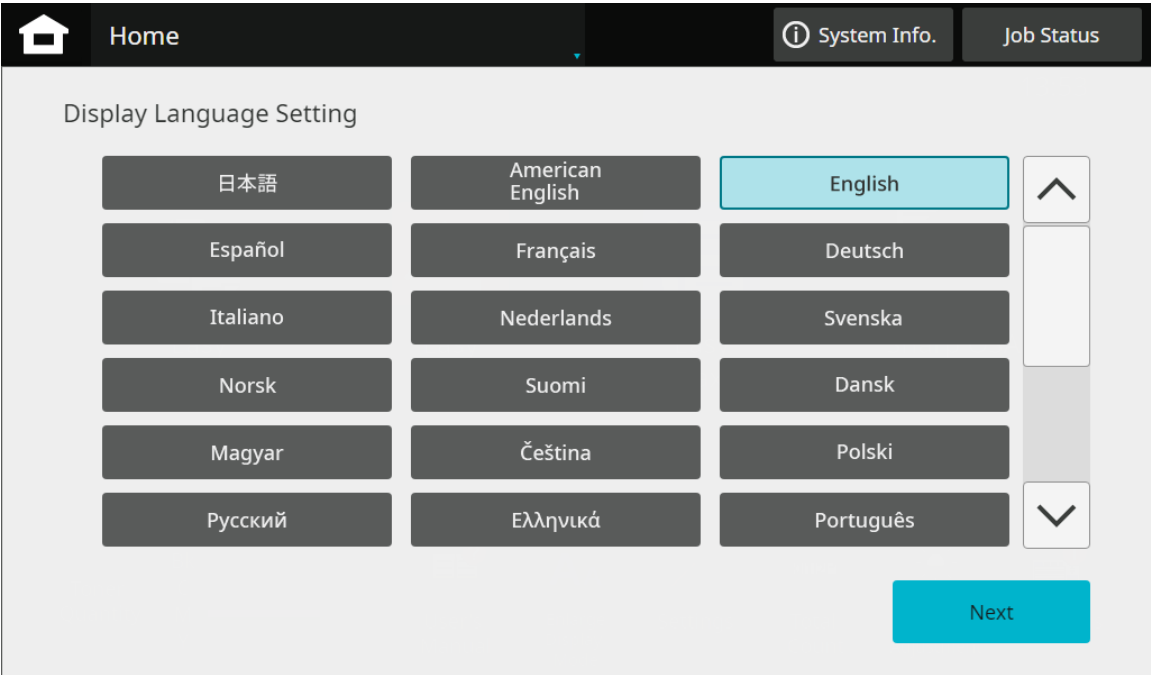The height and width of the screenshot is (675, 1151).
Task: Choose Deutsch as the language
Action: click(864, 250)
